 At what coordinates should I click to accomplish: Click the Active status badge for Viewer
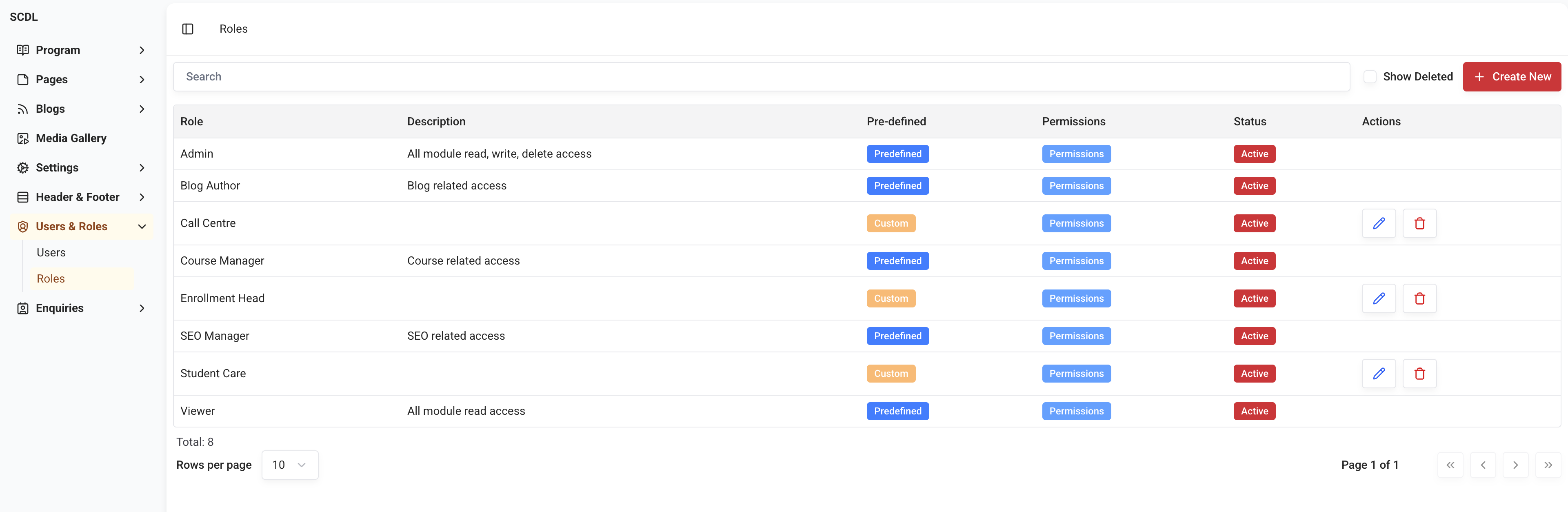click(1254, 411)
